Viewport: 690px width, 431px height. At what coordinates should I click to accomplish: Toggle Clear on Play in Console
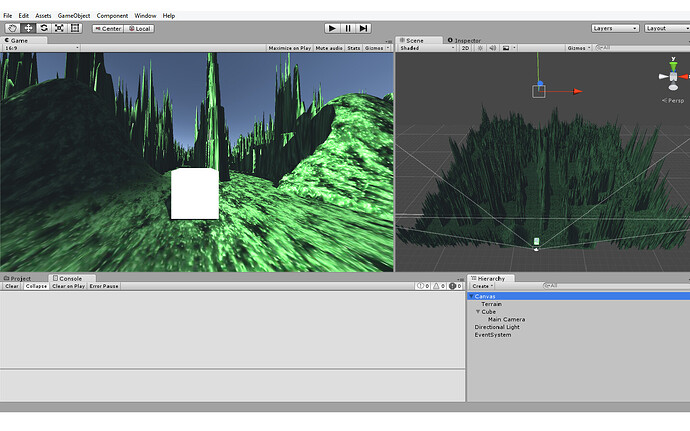(68, 286)
